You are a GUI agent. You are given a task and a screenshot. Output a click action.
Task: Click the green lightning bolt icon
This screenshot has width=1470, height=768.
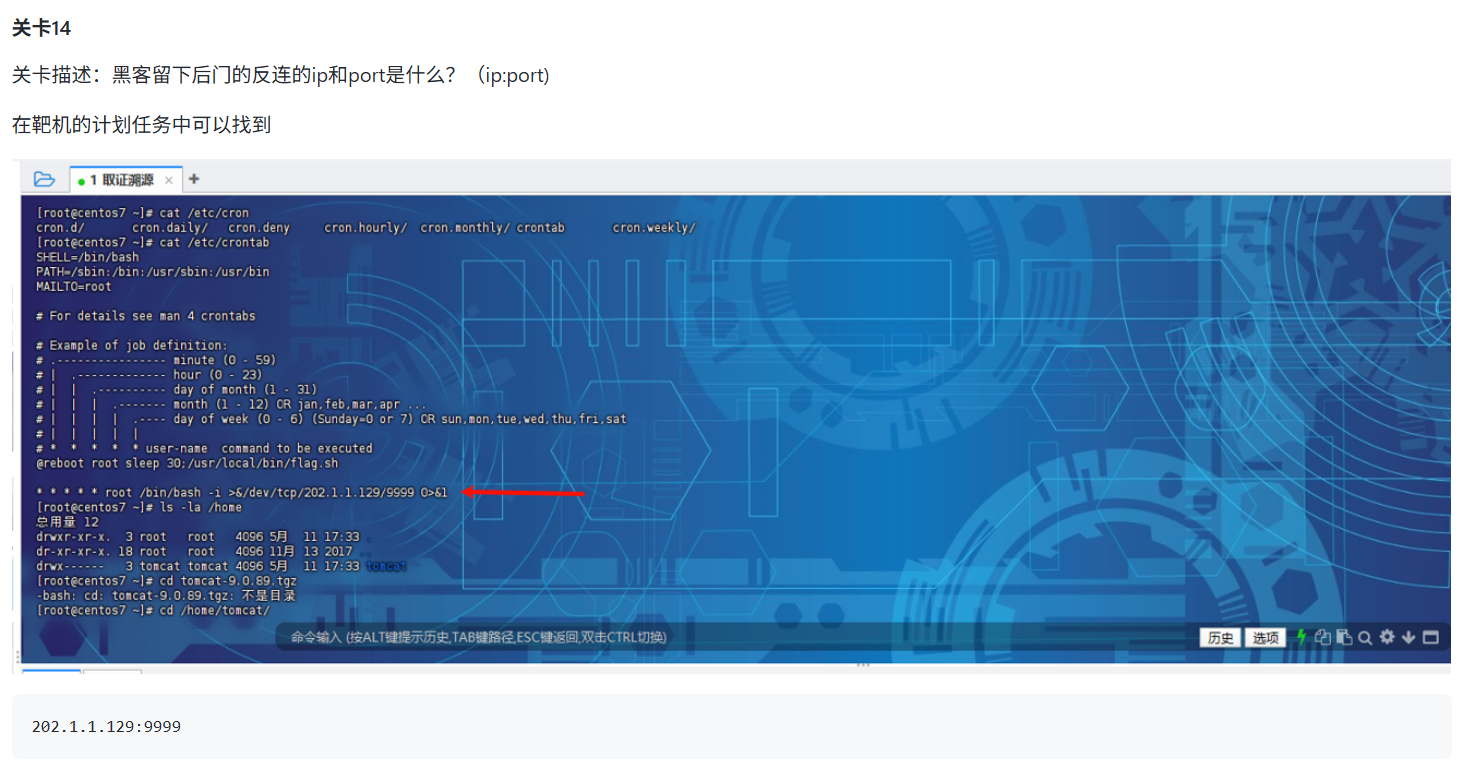(1301, 637)
